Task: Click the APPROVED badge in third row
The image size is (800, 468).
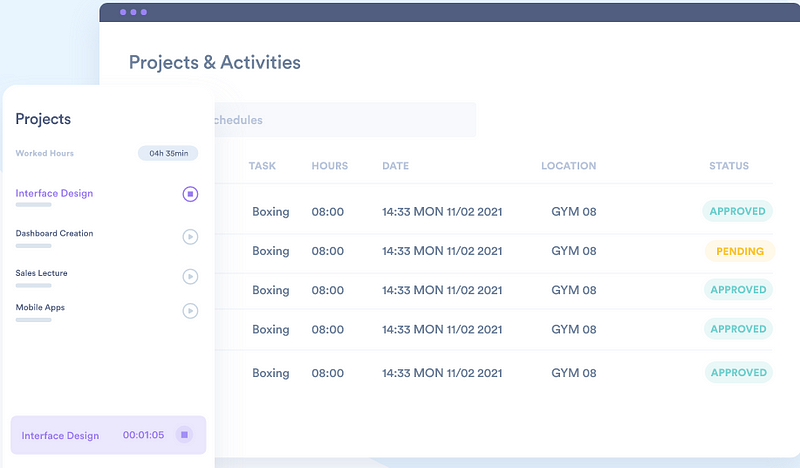Action: coord(738,290)
